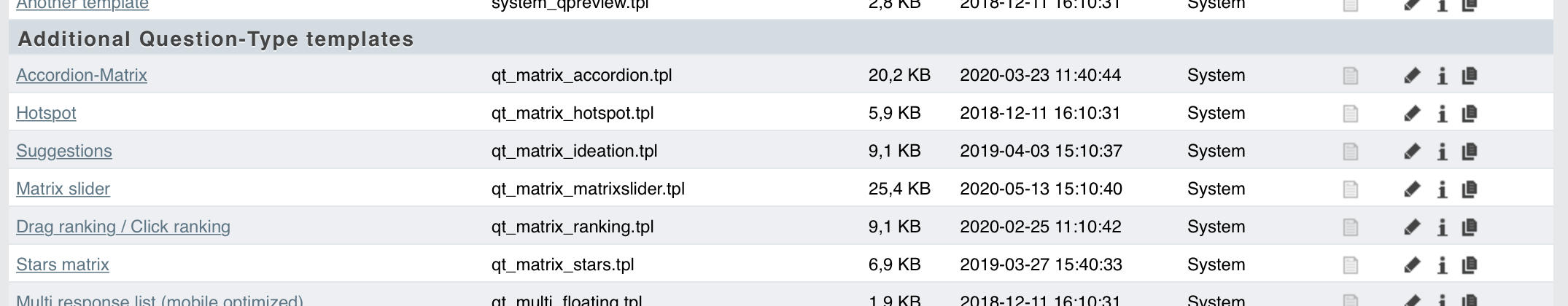
Task: Open the Matrix slider template link
Action: pyautogui.click(x=63, y=189)
